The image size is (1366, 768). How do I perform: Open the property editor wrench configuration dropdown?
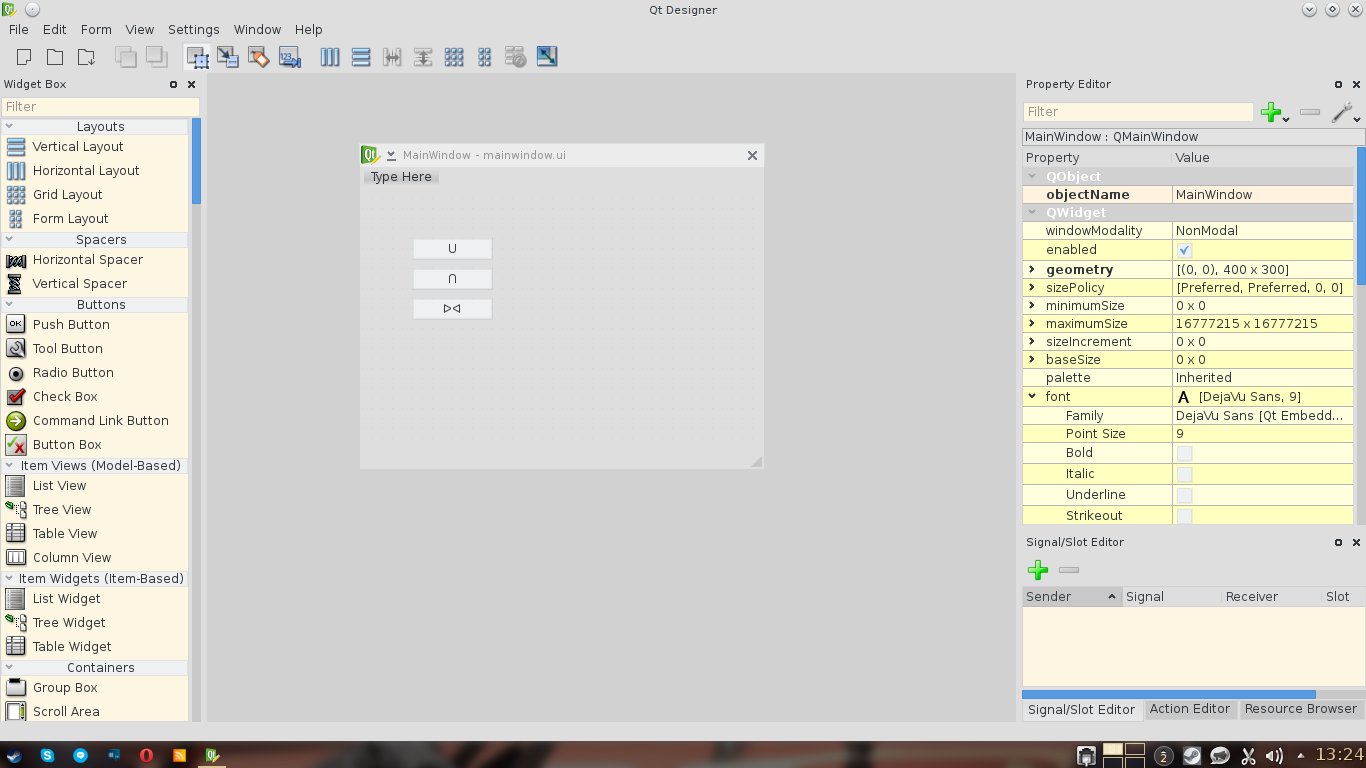[1345, 113]
